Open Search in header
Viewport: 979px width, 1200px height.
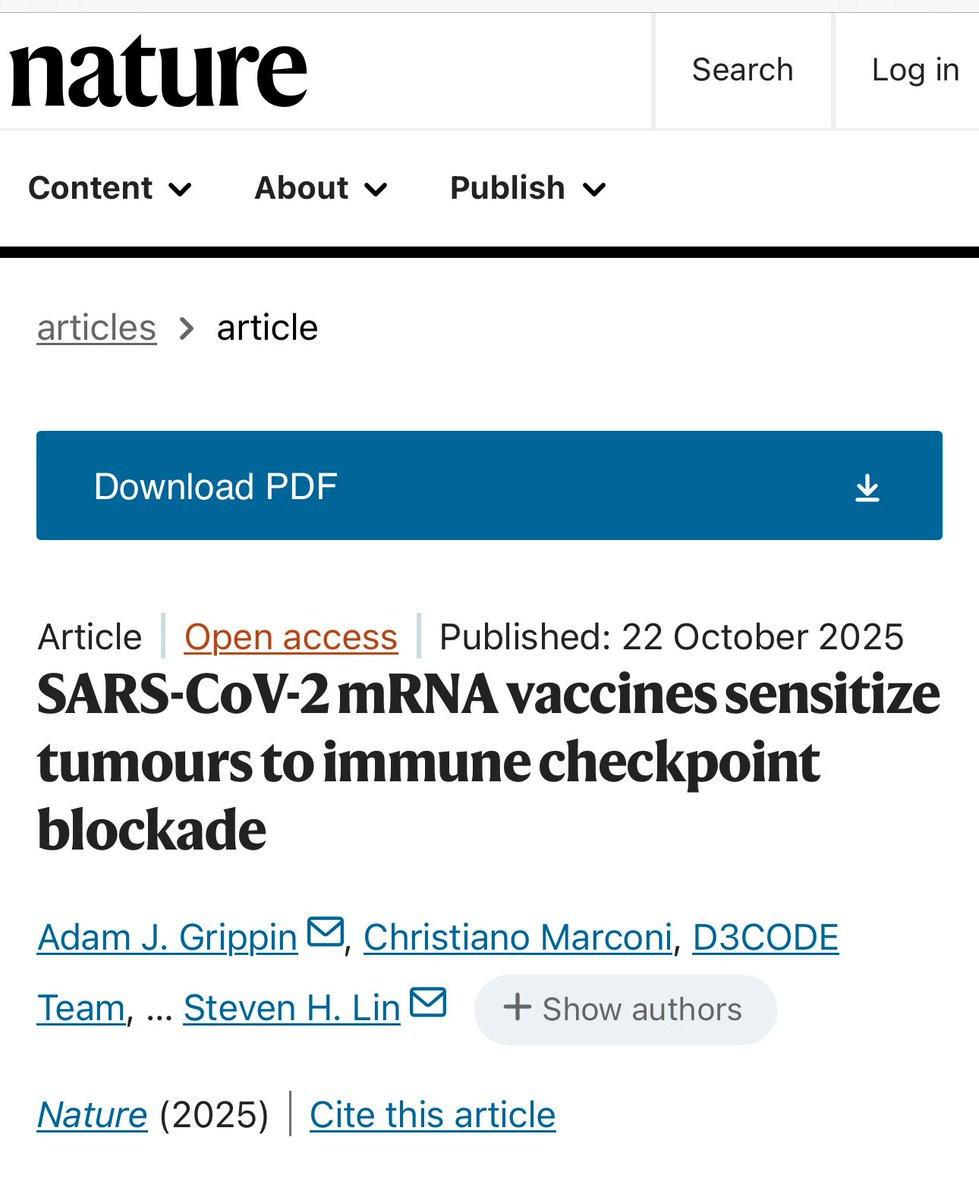743,70
